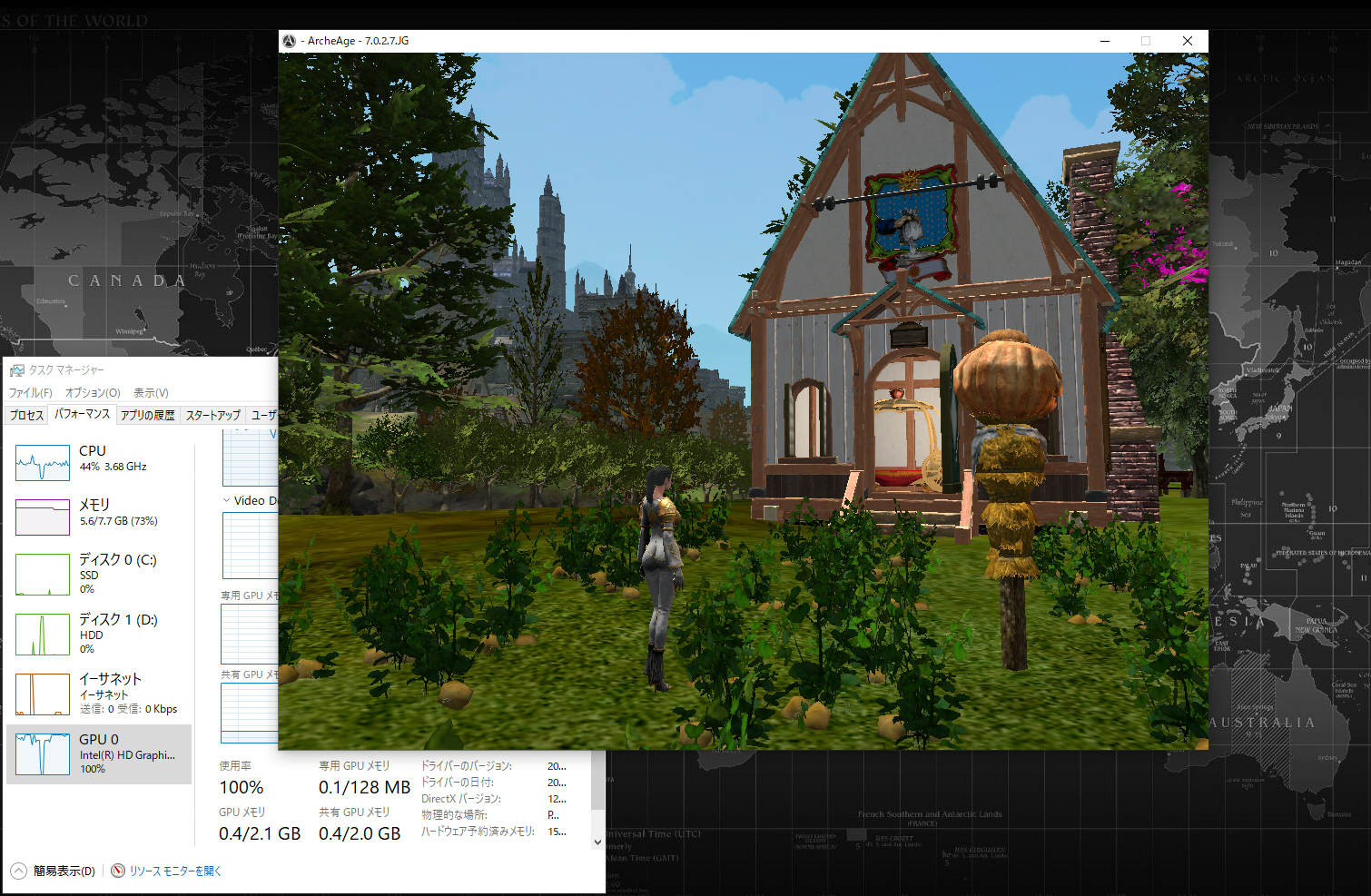Open the イーサネット network view
Screen dimensions: 1371x896
(99, 694)
